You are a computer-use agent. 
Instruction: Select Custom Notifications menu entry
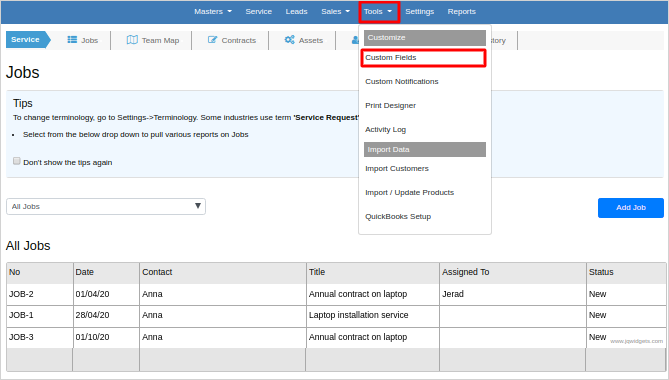point(401,81)
